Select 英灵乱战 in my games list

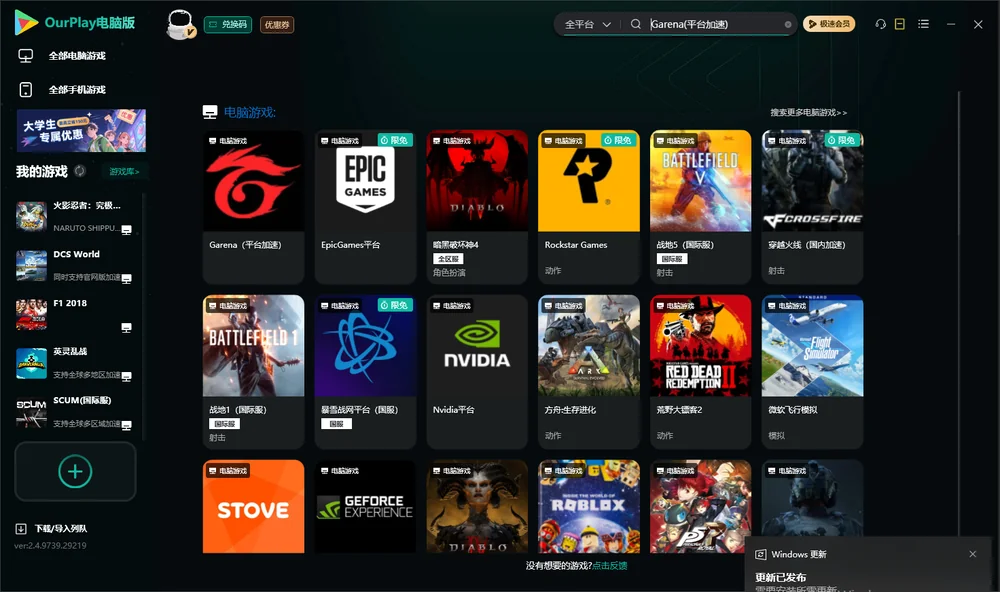(x=74, y=363)
